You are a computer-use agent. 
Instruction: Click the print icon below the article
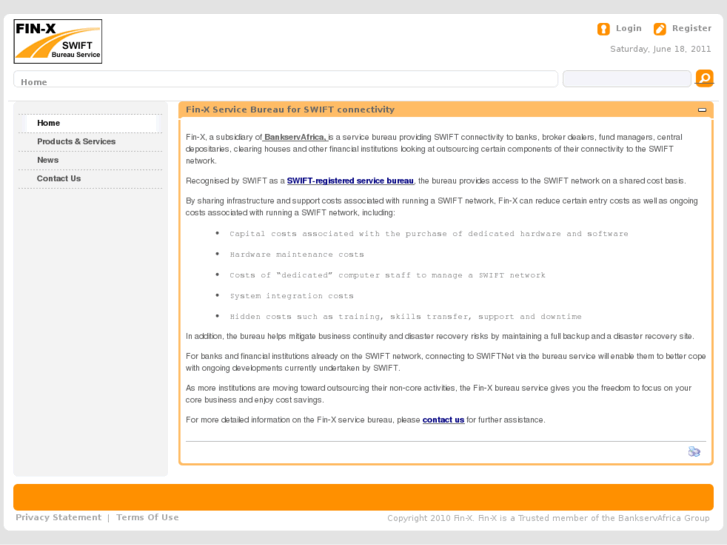(x=694, y=451)
